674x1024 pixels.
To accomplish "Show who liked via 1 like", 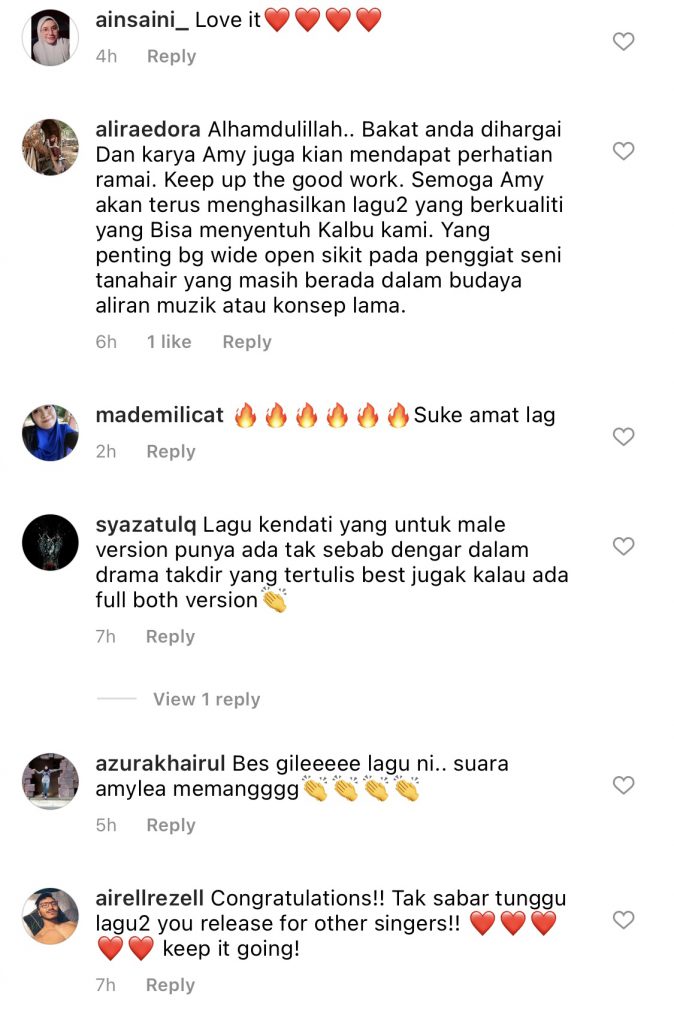I will (x=169, y=342).
